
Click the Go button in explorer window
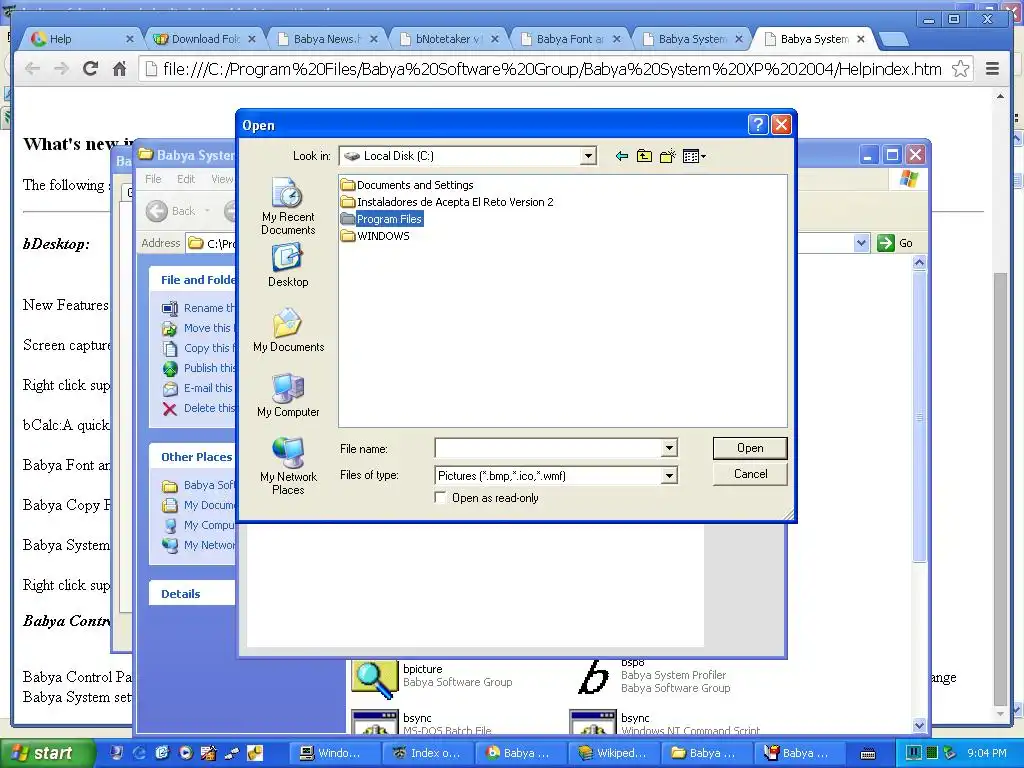click(895, 243)
